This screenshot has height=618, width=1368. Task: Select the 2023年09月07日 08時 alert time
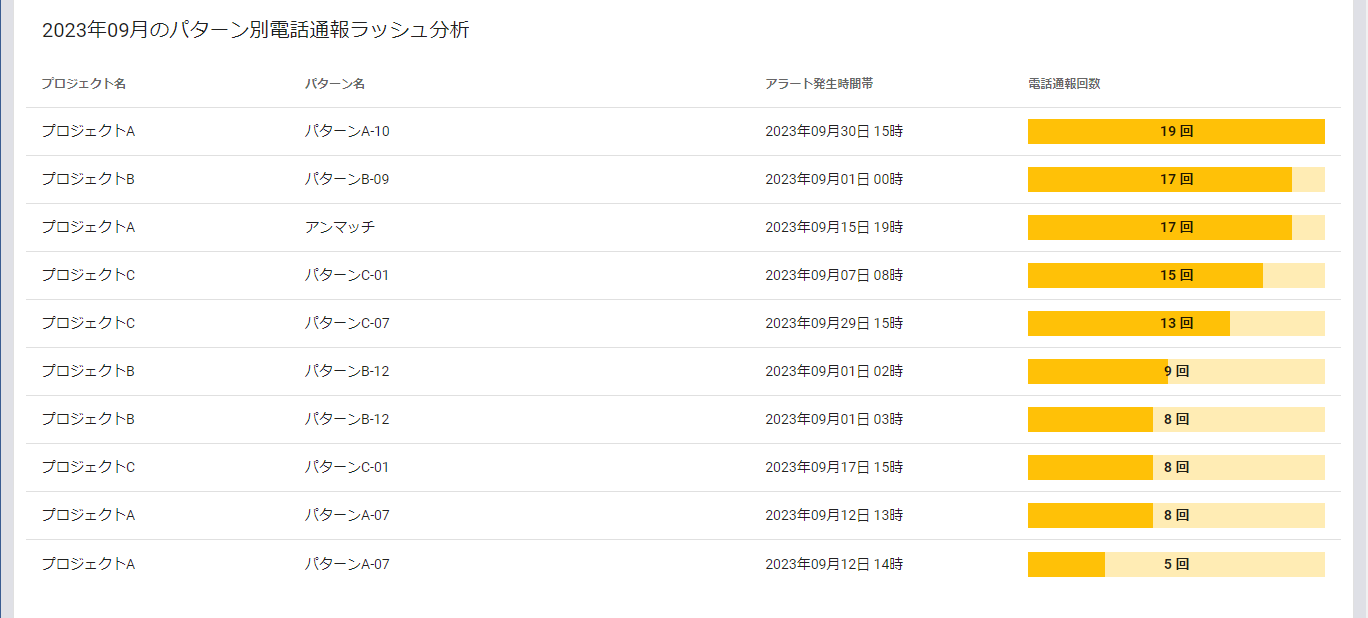[x=834, y=276]
